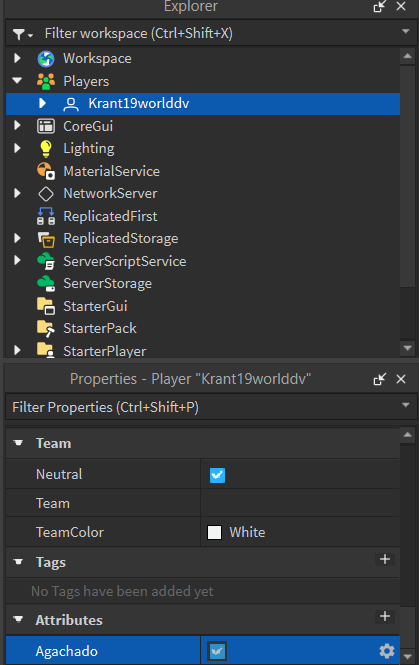419x665 pixels.
Task: Click the StarterGui folder icon
Action: pyautogui.click(x=46, y=306)
